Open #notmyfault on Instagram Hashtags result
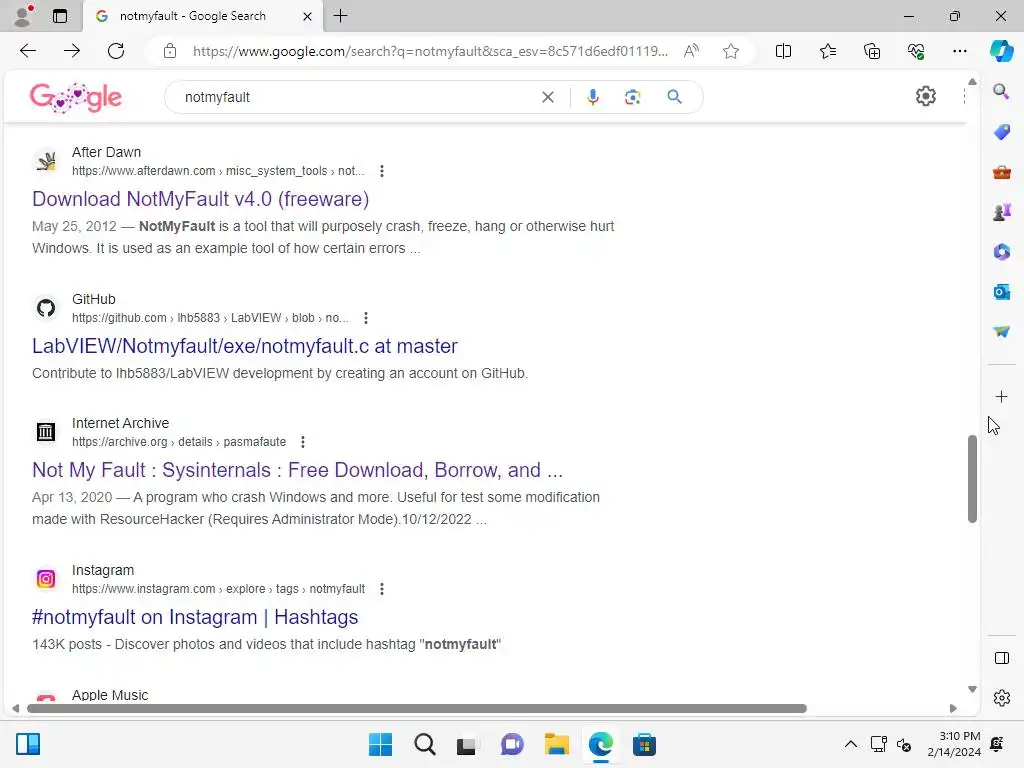 click(195, 617)
